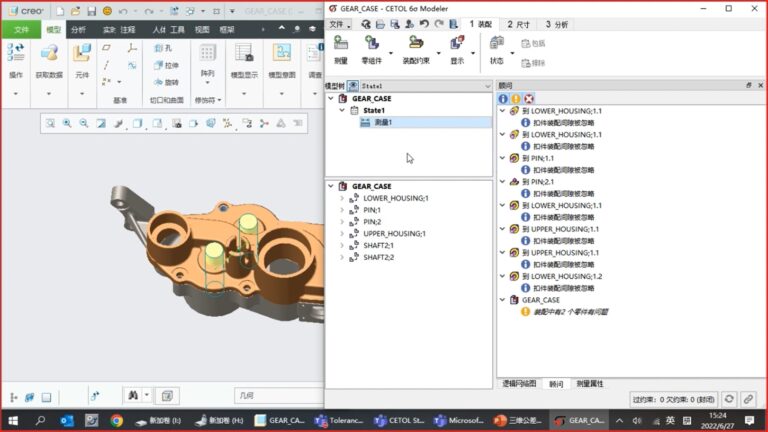Click the undo icon in CETOL toolbar
Viewport: 768px width, 432px height.
[424, 24]
